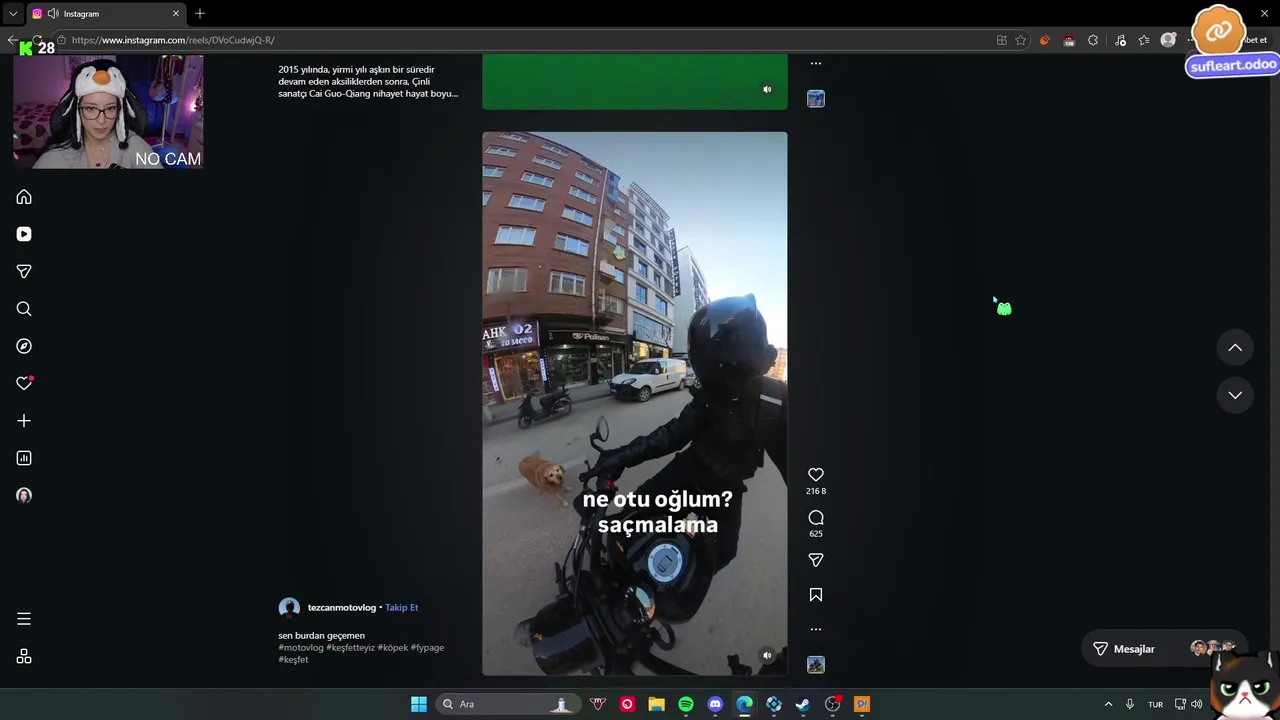
Task: Open profile avatar in Instagram sidebar
Action: (24, 495)
